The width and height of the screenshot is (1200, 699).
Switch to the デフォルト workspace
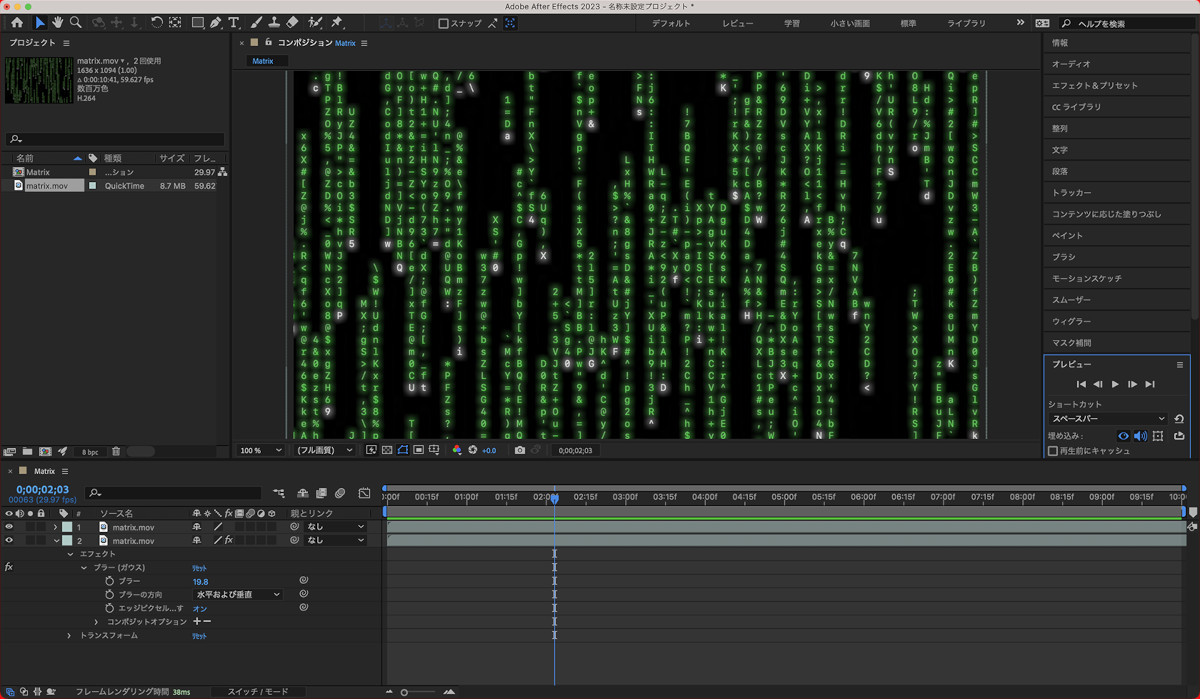tap(670, 23)
